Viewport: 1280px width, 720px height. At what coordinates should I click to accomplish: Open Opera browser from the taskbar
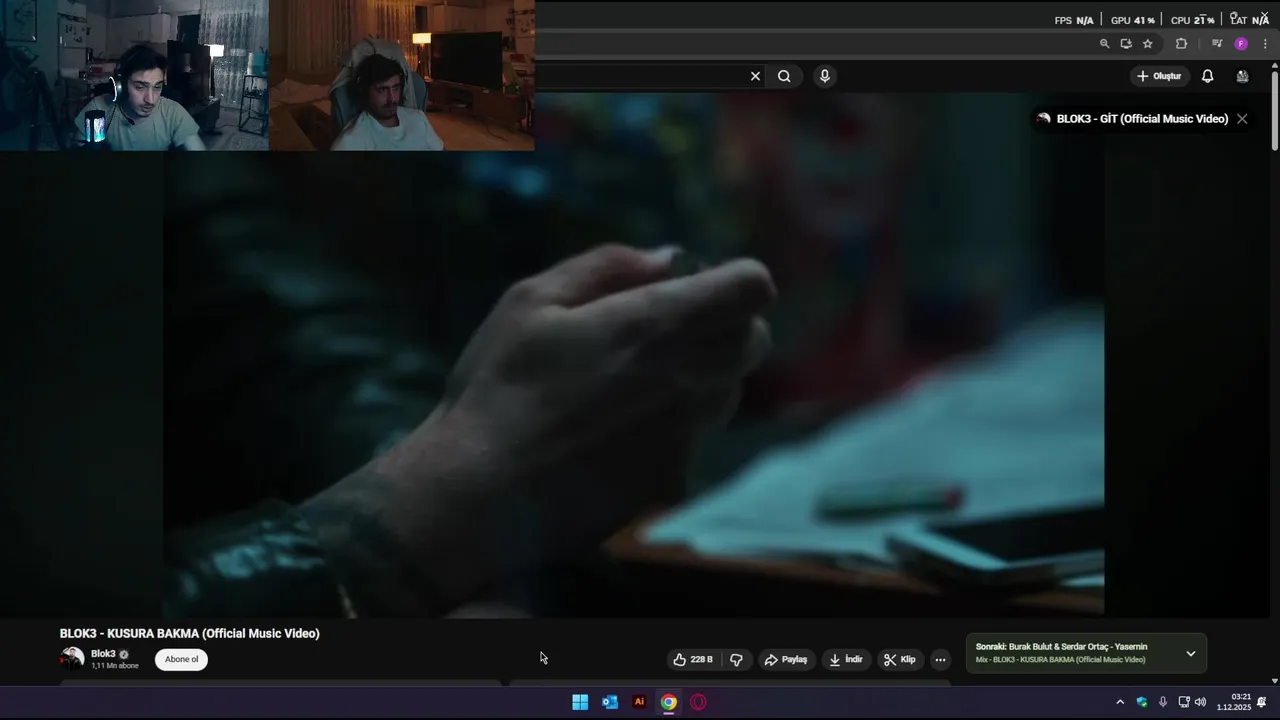[x=698, y=702]
